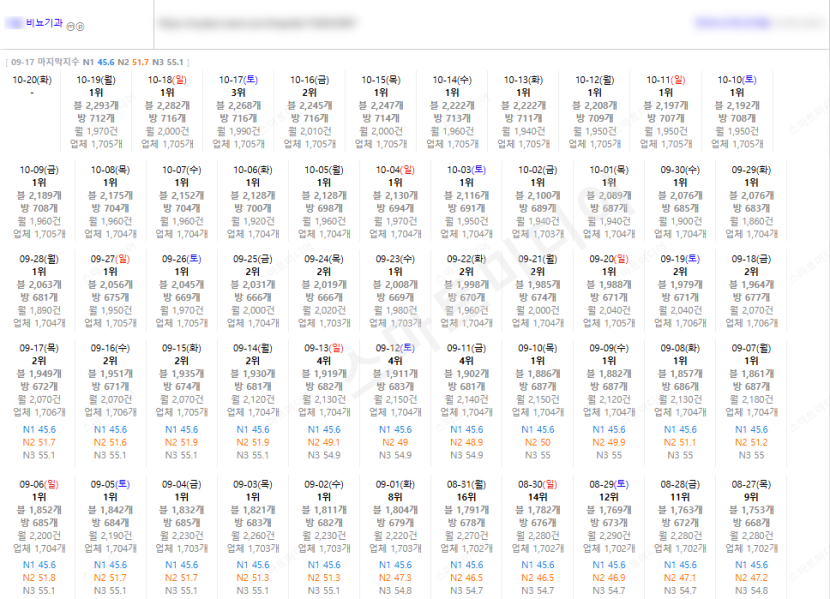
Task: Click '월 2,180건' under 09-07(월)
Action: [751, 399]
